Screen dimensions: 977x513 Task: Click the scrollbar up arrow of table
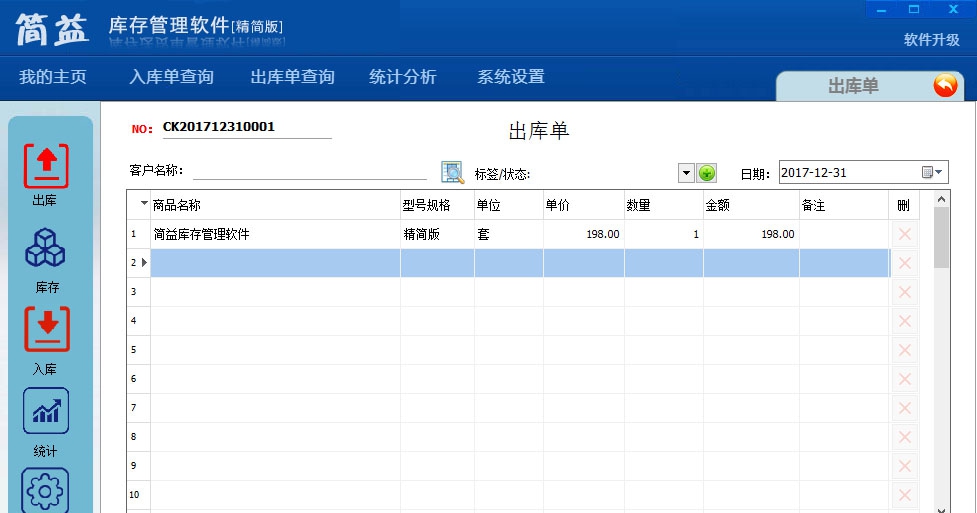(941, 199)
